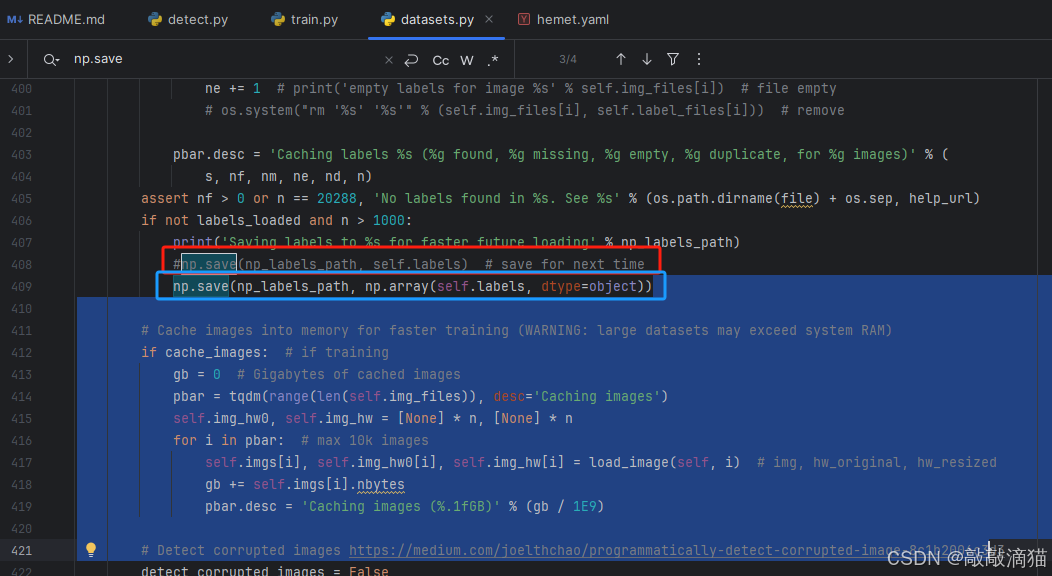This screenshot has width=1052, height=576.
Task: Open the three-dot search options menu
Action: pos(698,59)
